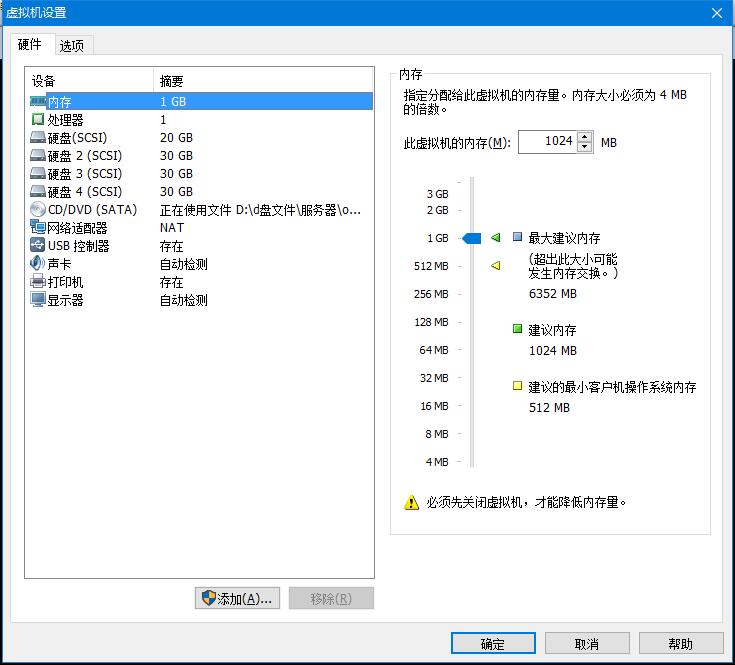
Task: Click the 4 MB slider scale label
Action: coord(437,462)
